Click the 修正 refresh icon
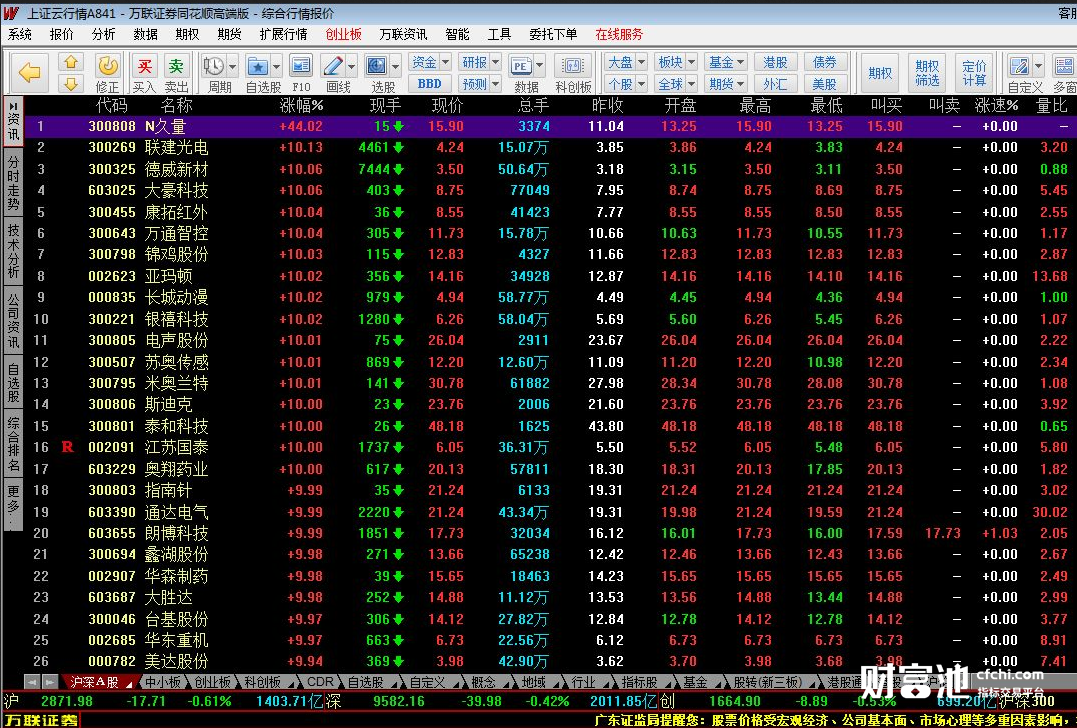The width and height of the screenshot is (1077, 728). [107, 66]
